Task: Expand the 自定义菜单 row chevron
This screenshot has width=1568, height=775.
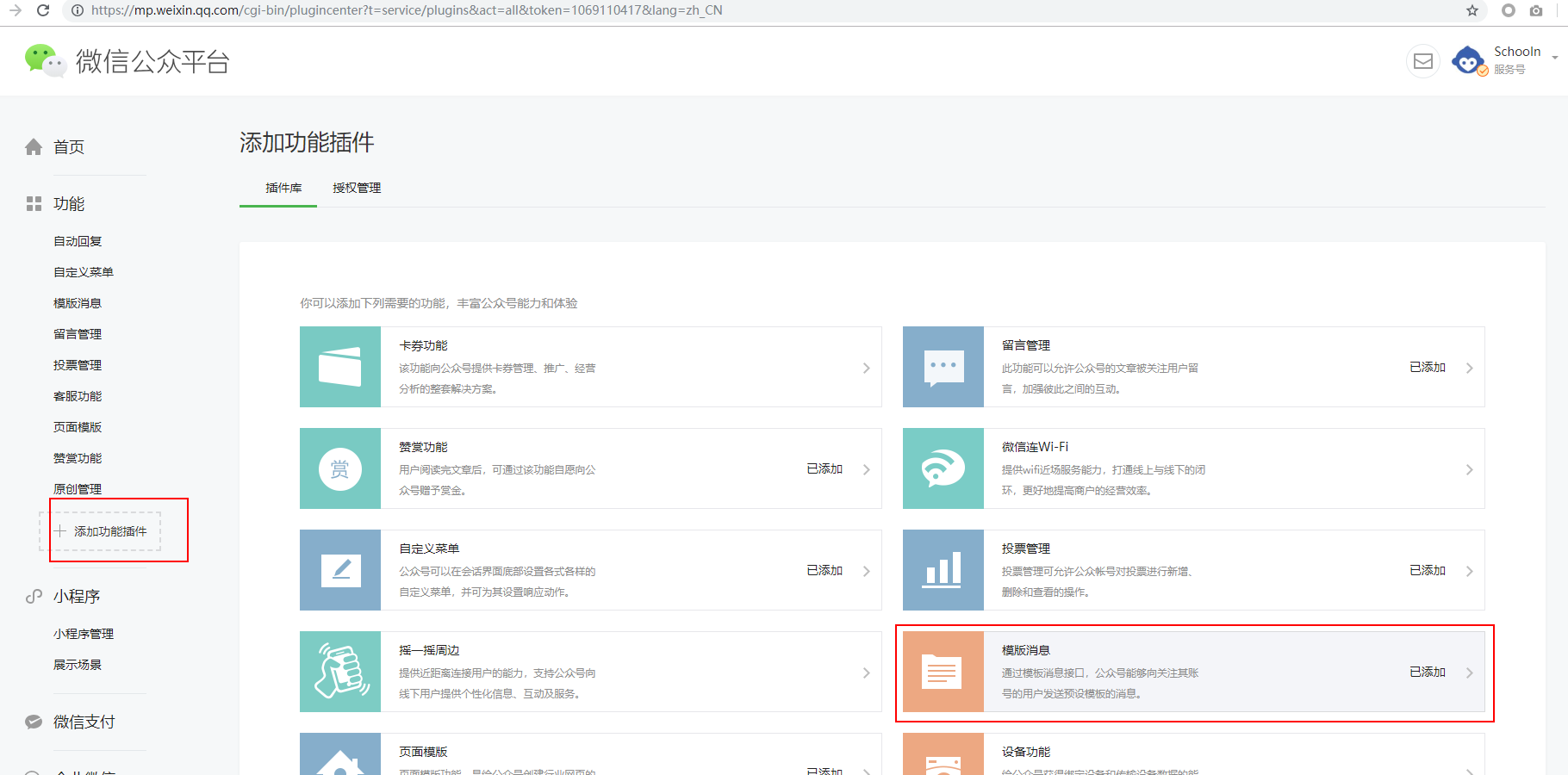Action: [x=867, y=571]
